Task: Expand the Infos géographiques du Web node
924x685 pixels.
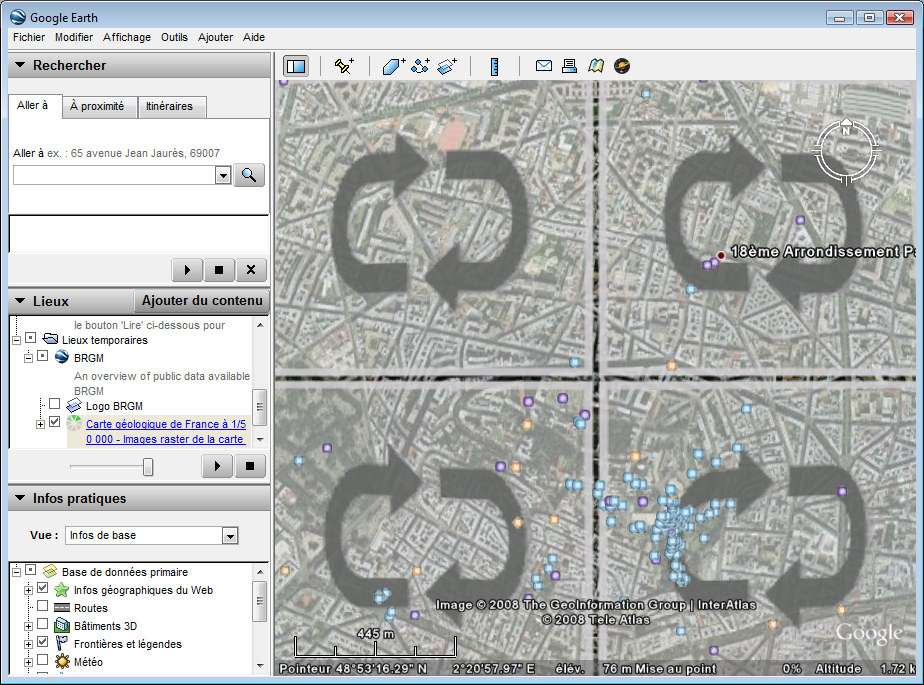Action: tap(28, 590)
